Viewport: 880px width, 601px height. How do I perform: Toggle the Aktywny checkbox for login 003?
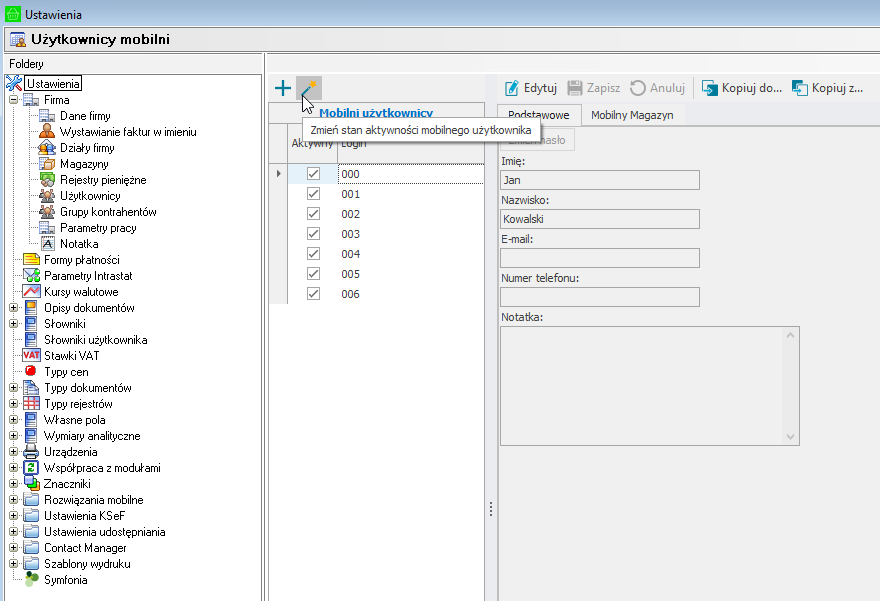click(314, 234)
